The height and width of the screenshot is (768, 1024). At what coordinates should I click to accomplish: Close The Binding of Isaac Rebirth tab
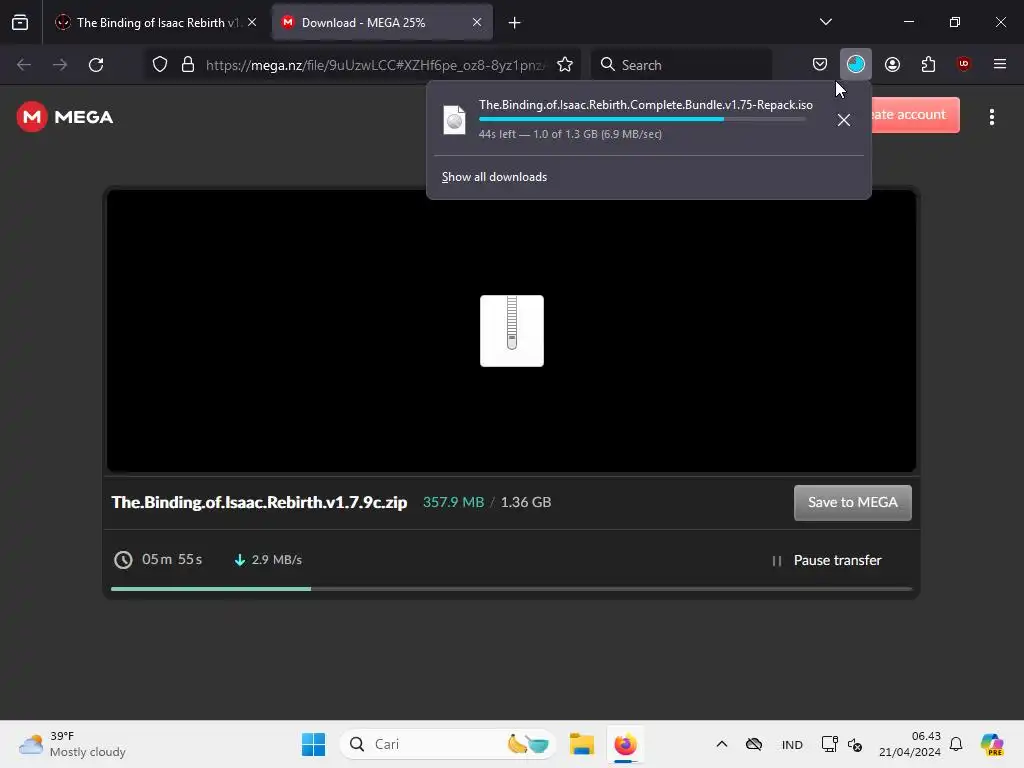tap(252, 22)
